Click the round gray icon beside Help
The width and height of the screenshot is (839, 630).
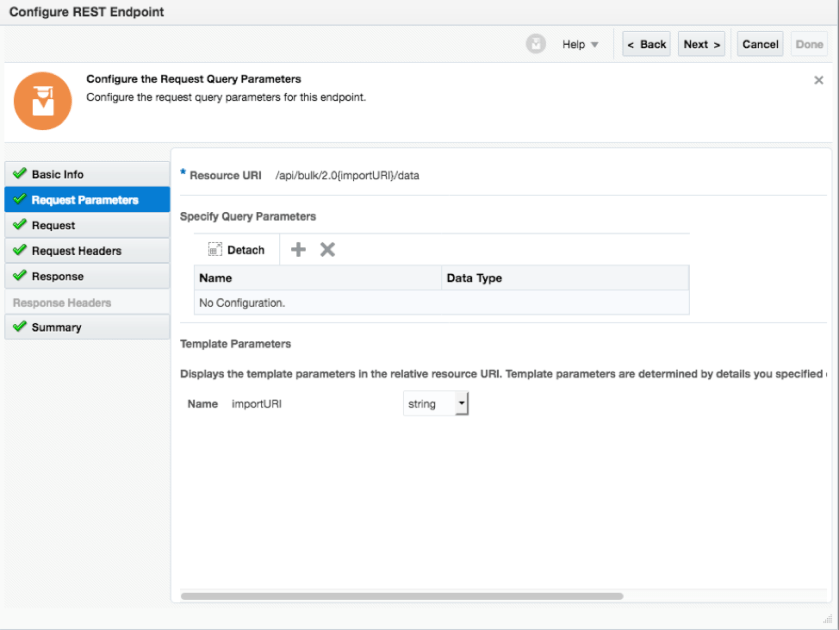click(x=536, y=44)
